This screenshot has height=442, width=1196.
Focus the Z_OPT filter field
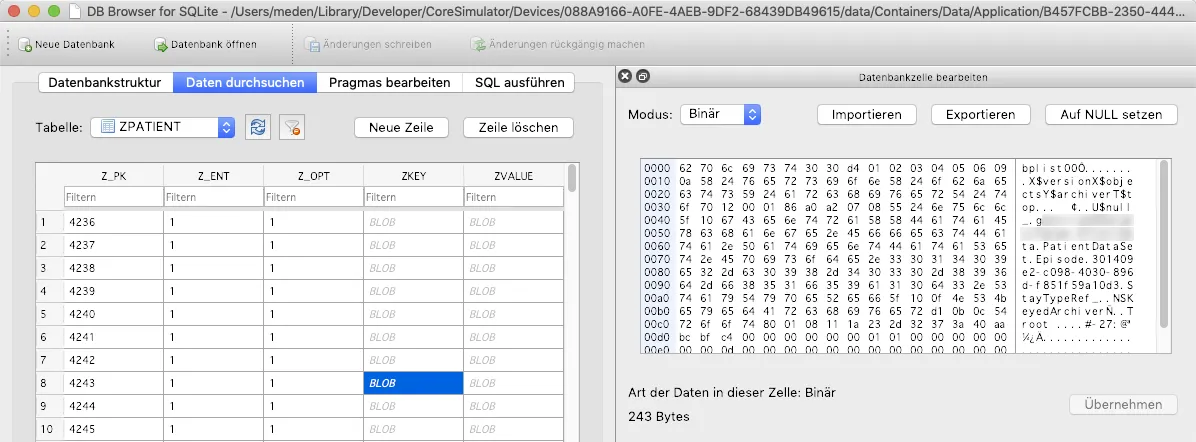pos(313,197)
